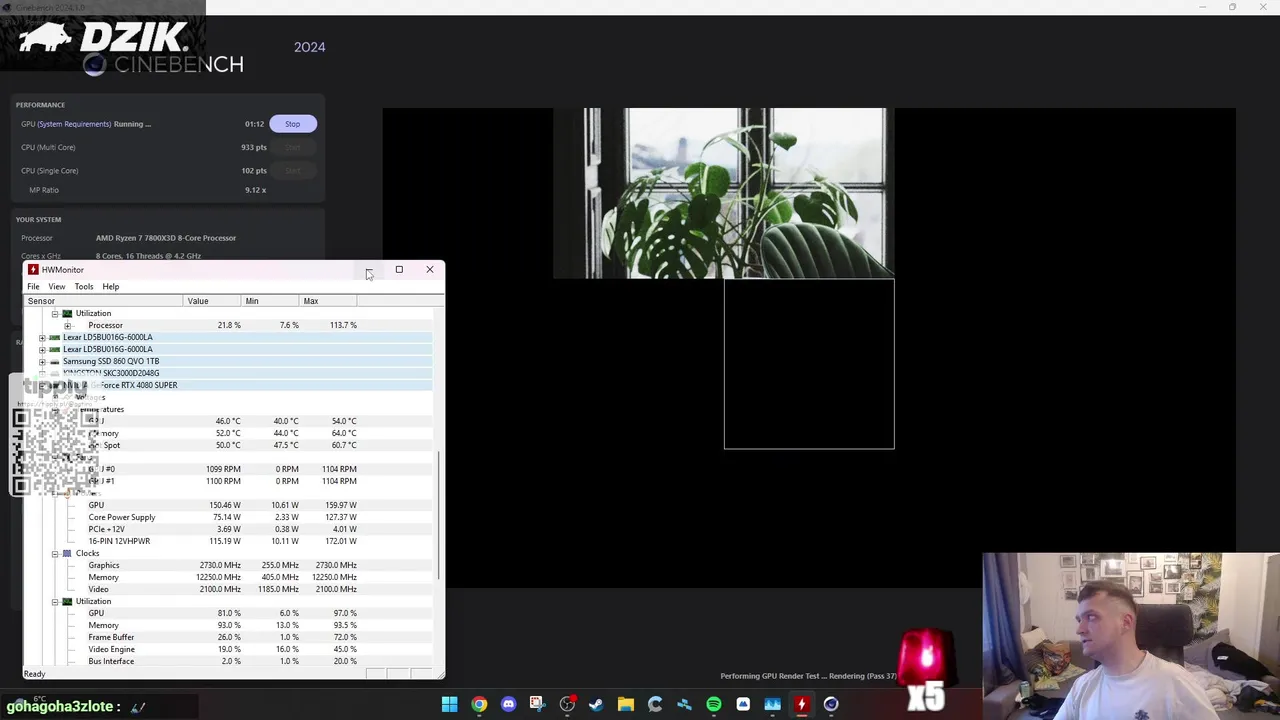Open Spotify from the taskbar
1280x720 pixels.
coord(713,704)
